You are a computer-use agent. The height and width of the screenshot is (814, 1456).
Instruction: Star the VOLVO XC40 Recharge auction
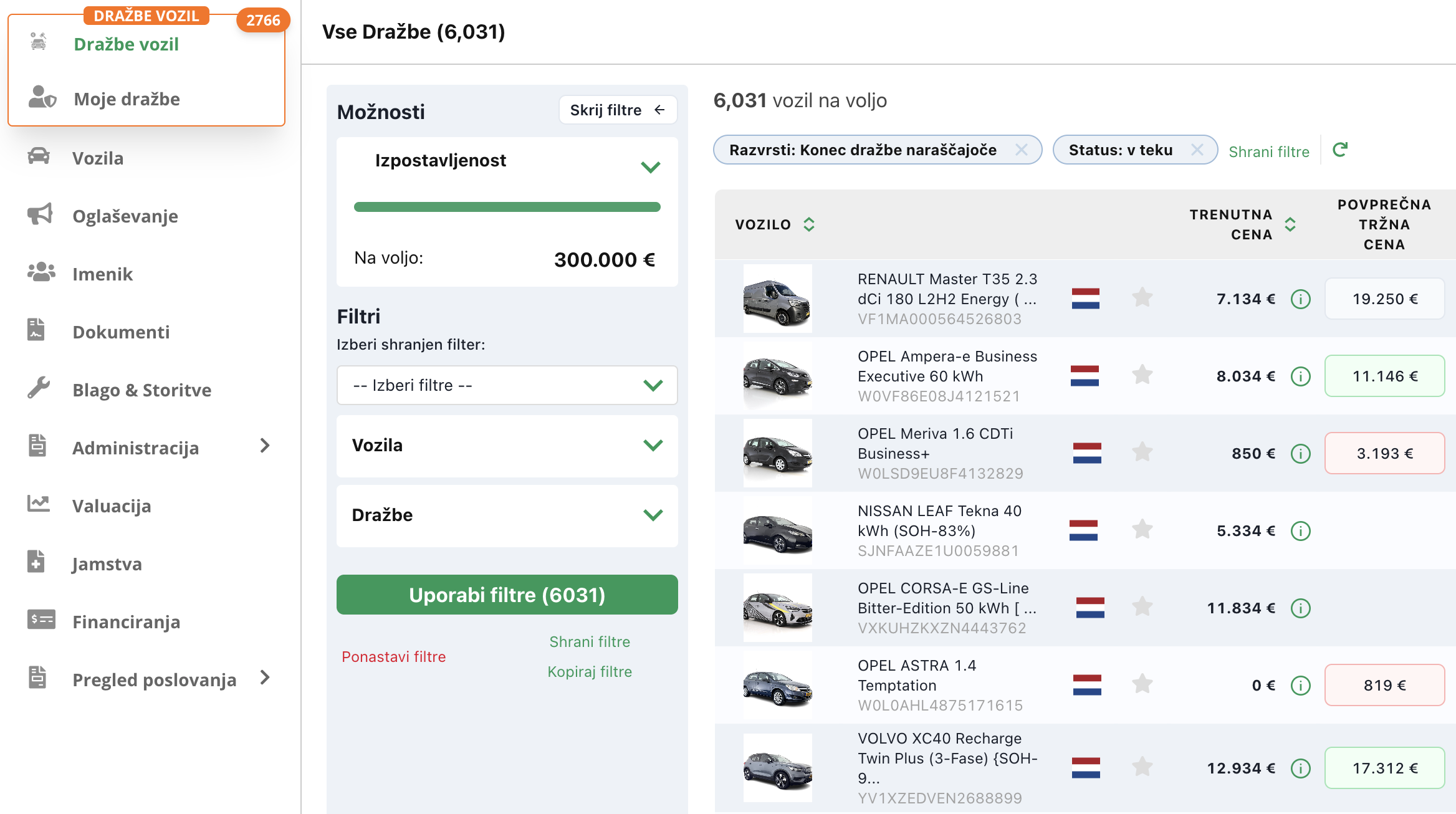1142,767
